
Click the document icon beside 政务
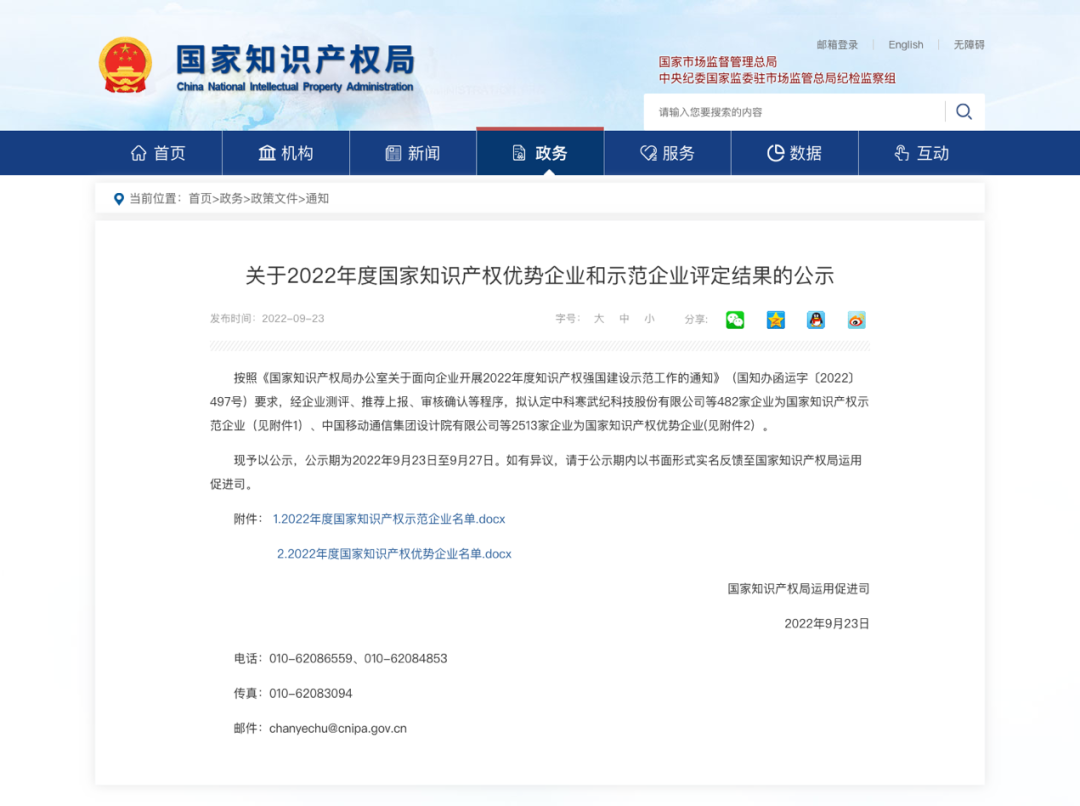519,153
